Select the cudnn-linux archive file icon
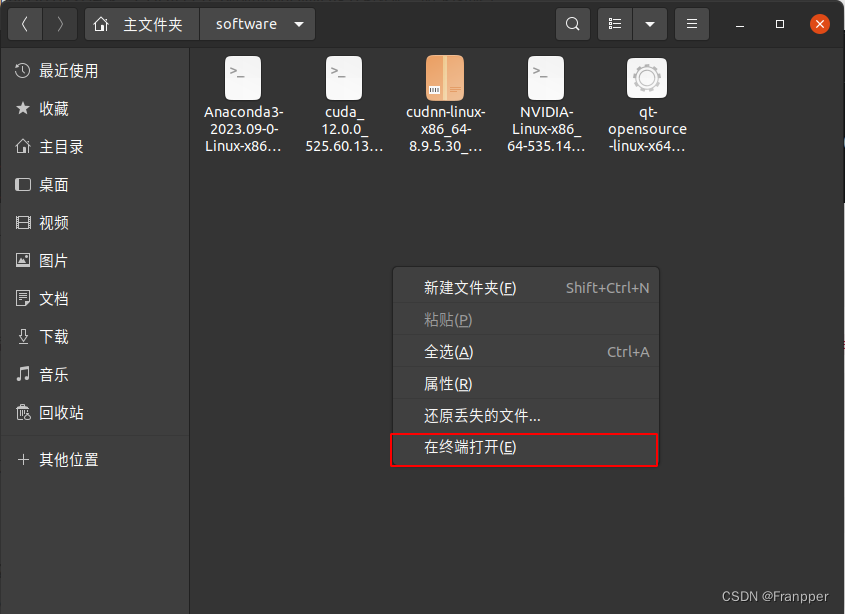845x614 pixels. tap(445, 78)
